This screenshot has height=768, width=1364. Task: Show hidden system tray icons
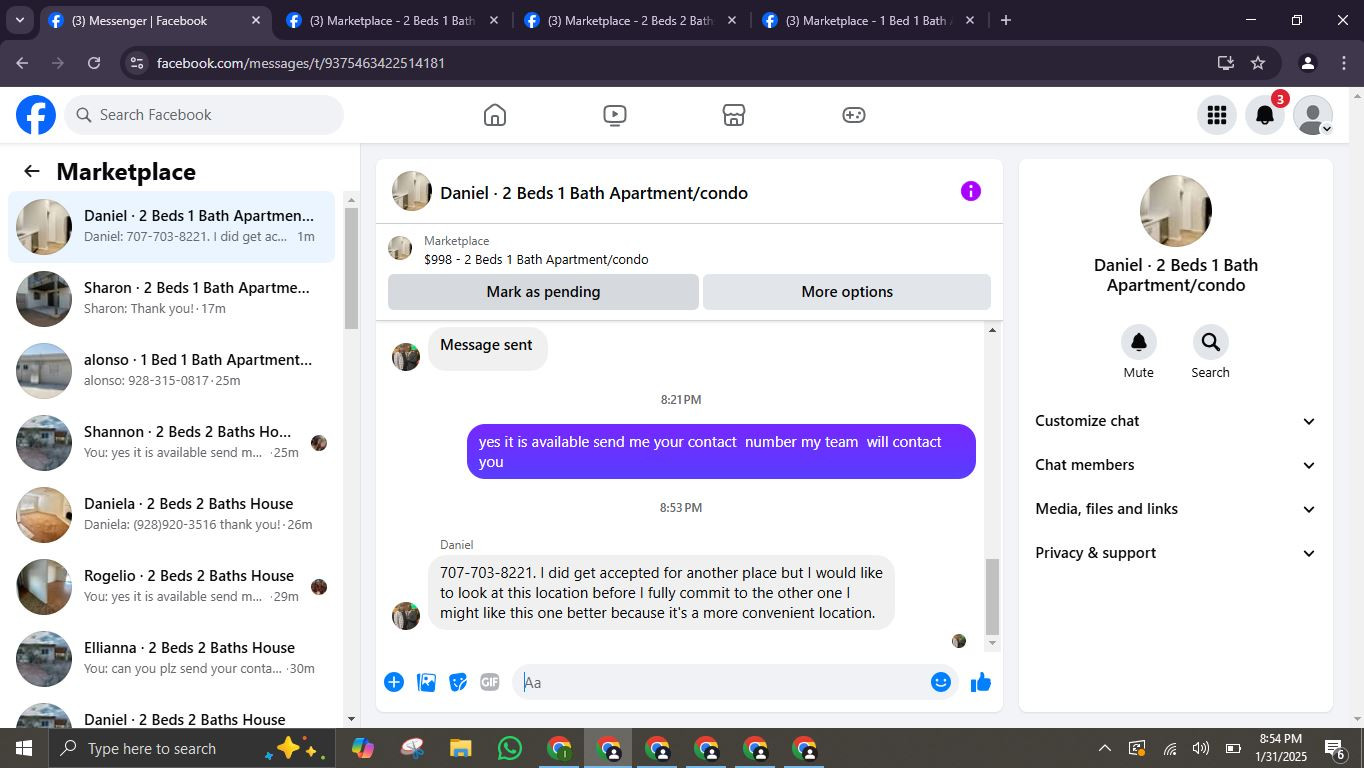click(1104, 748)
